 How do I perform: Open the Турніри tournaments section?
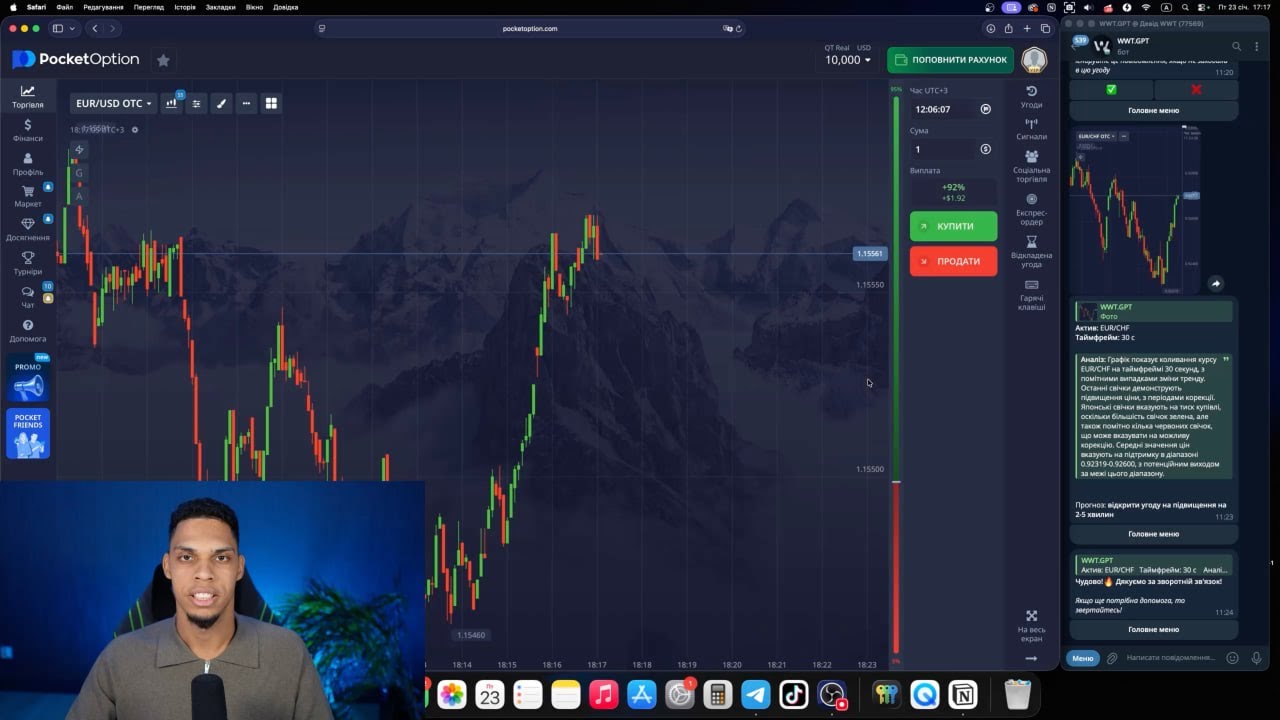(28, 263)
